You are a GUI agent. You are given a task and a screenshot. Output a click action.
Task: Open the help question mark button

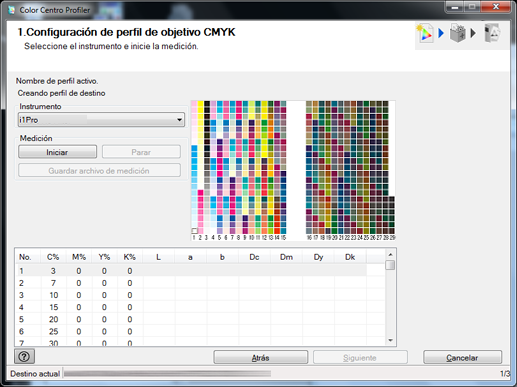click(x=24, y=356)
